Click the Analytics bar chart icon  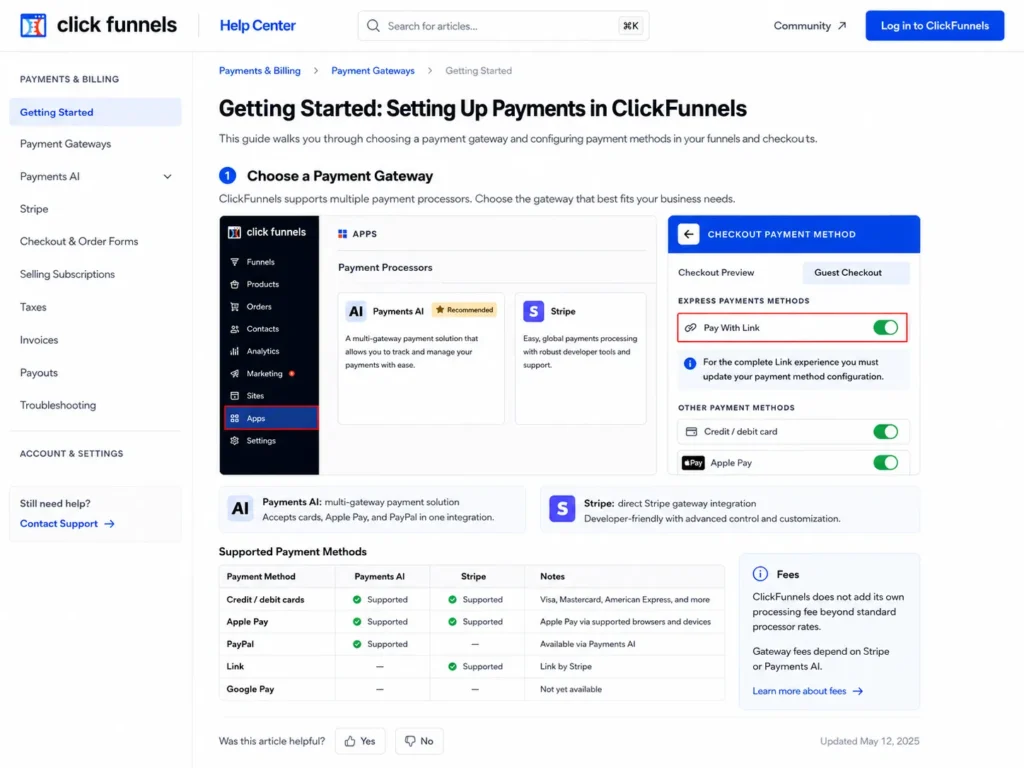point(234,351)
